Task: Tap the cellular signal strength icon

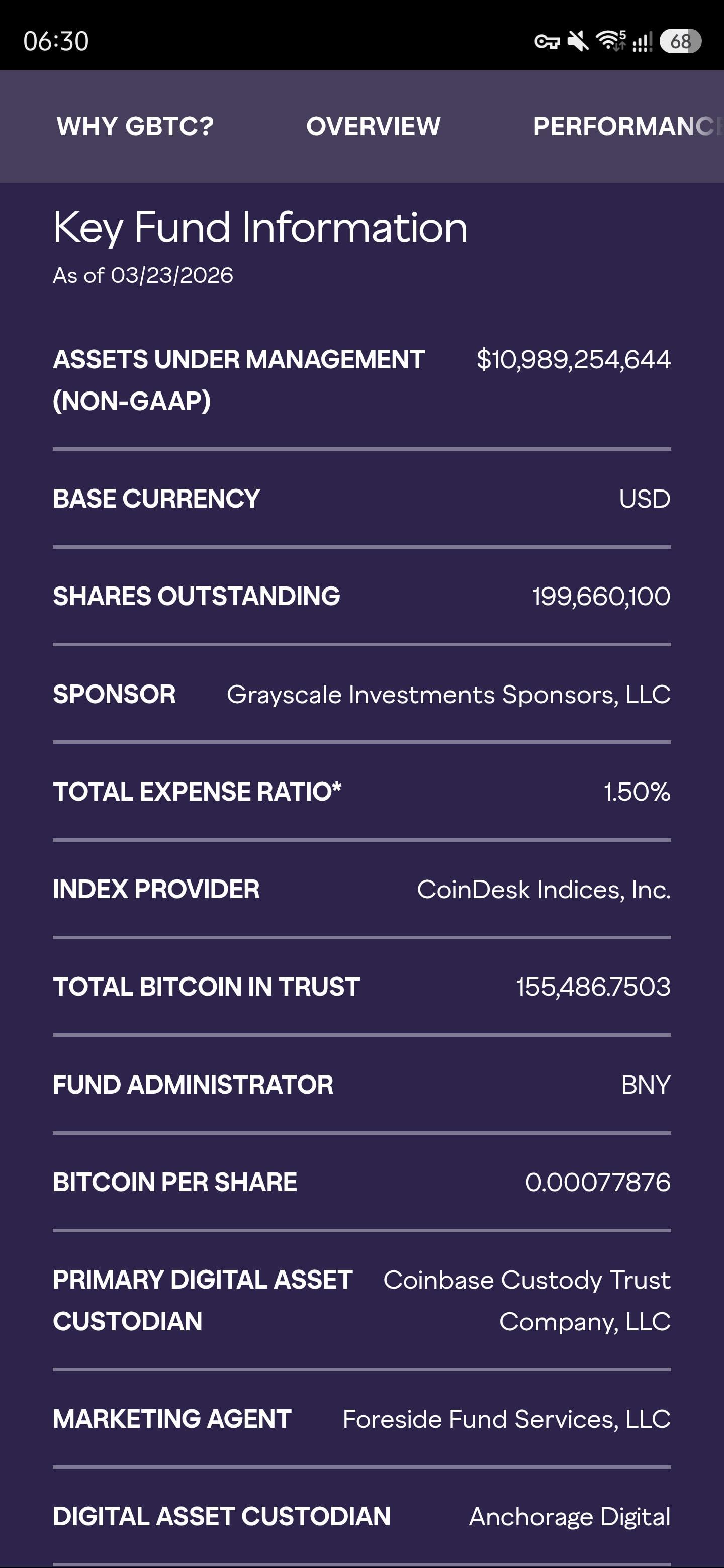Action: [642, 41]
